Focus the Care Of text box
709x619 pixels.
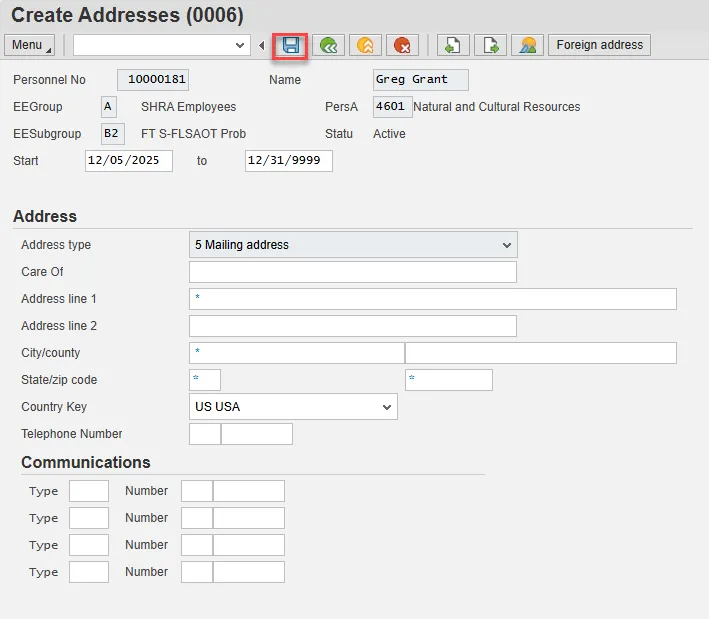352,272
